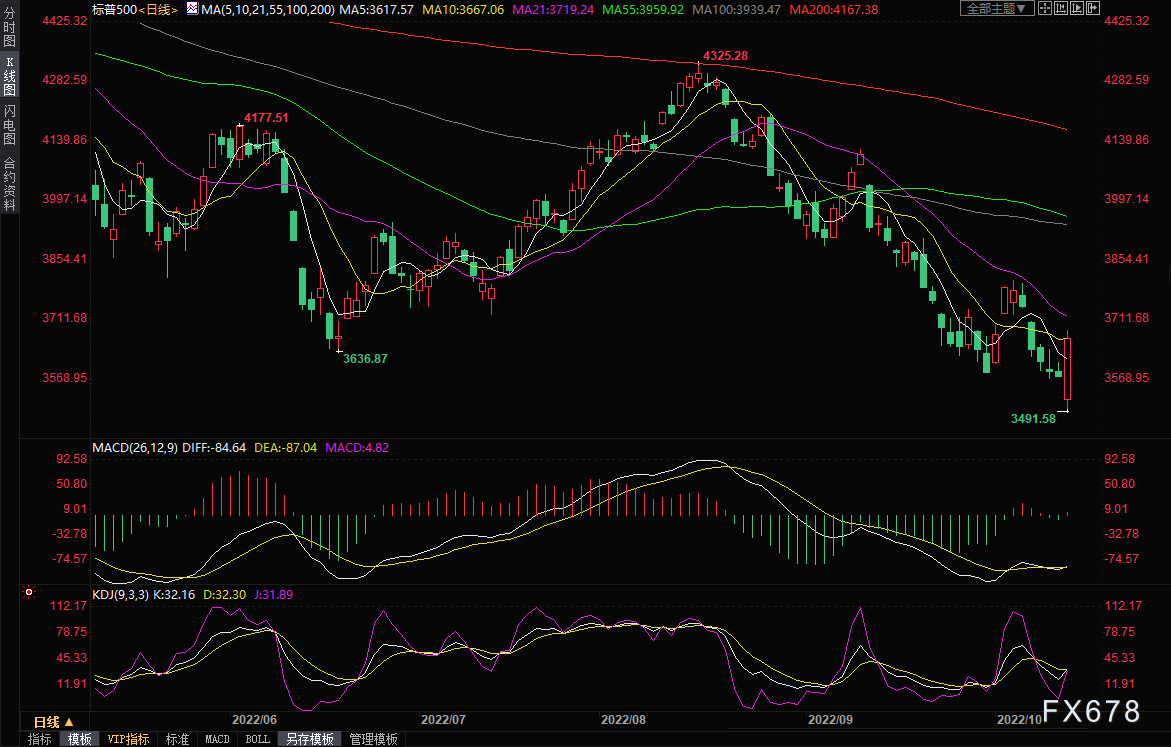Expand the 日线 period selector
Viewport: 1171px width, 747px height.
(x=53, y=722)
